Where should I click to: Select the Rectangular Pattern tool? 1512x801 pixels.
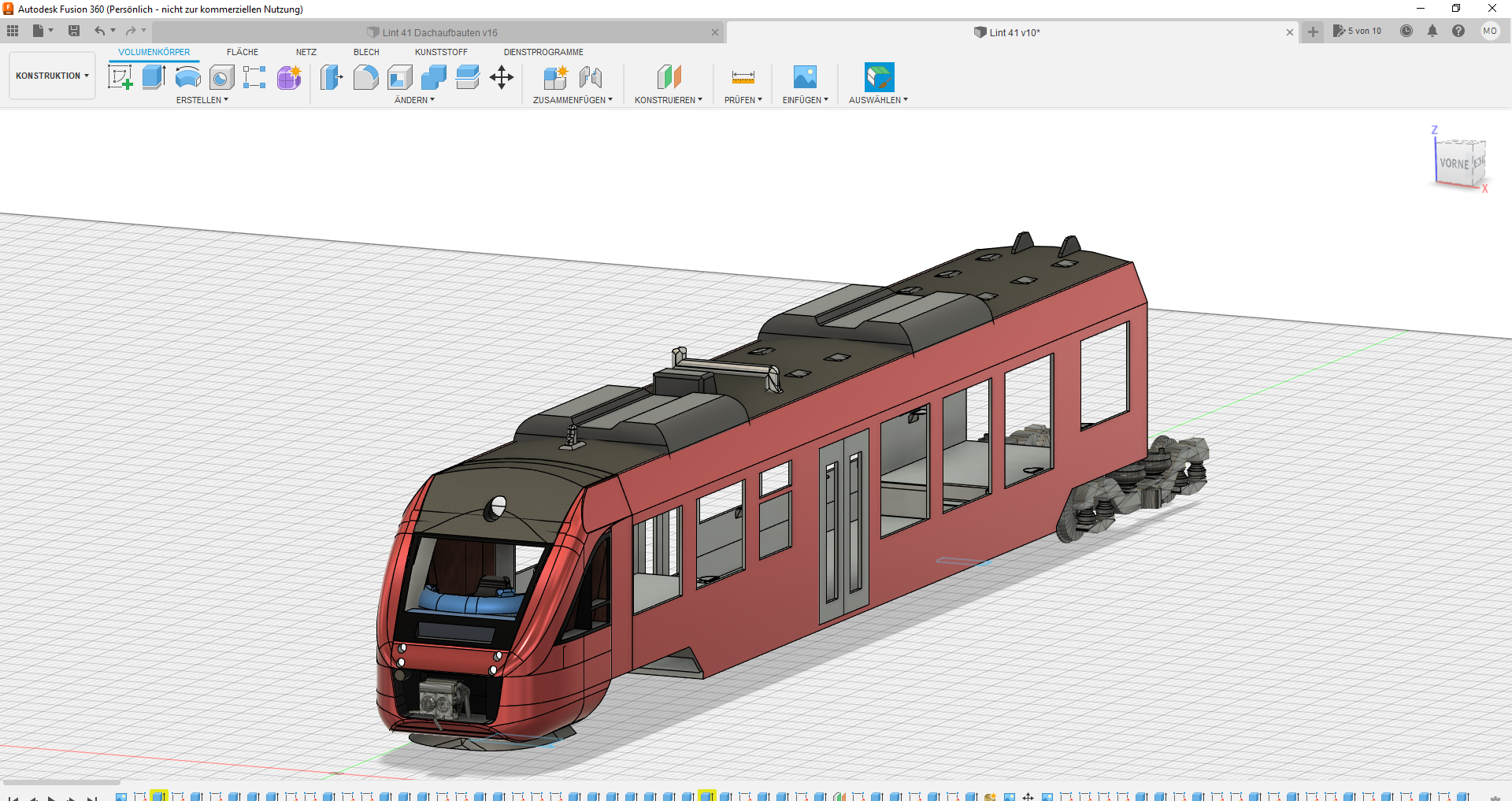(254, 77)
